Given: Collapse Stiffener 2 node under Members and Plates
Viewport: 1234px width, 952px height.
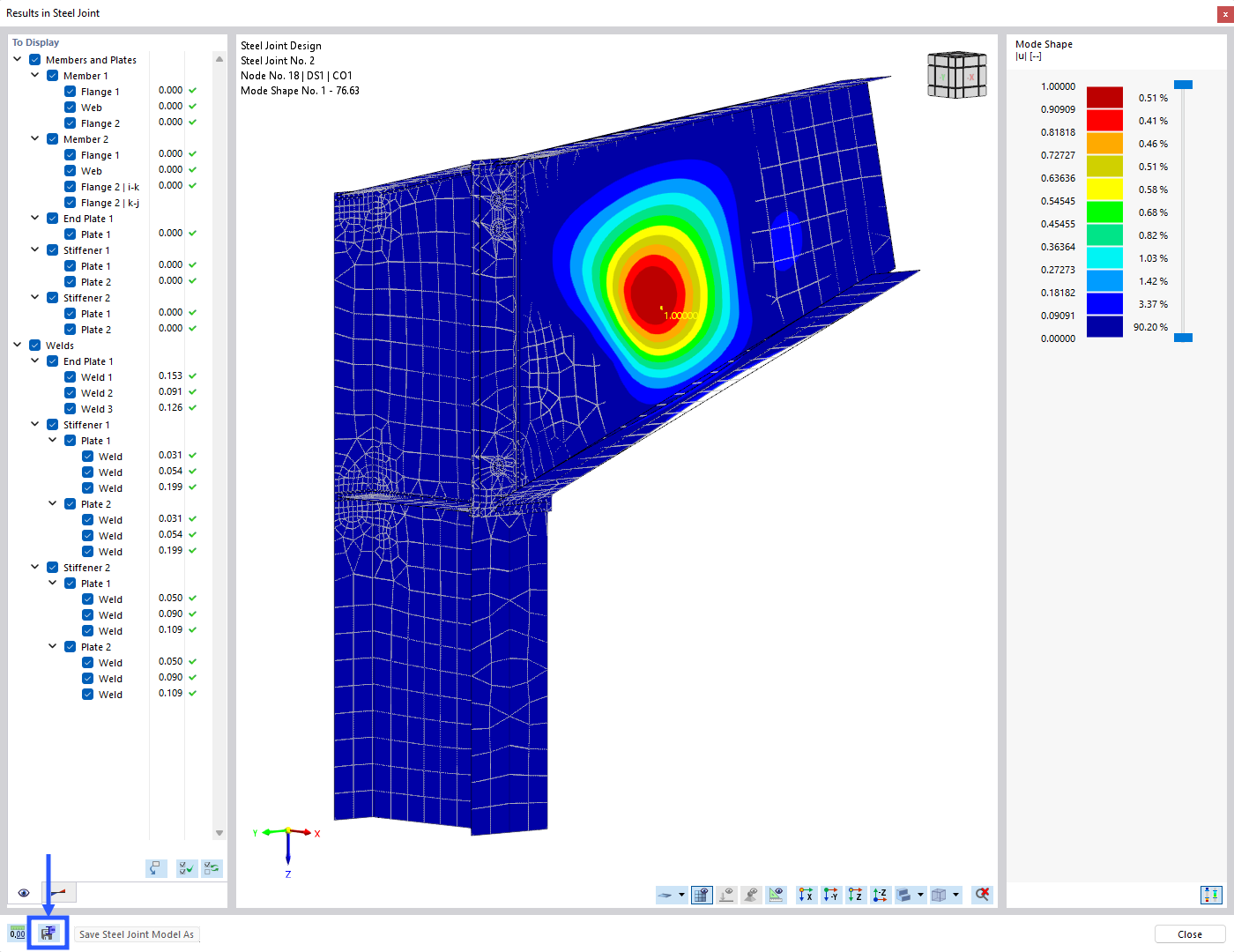Looking at the screenshot, I should point(35,298).
